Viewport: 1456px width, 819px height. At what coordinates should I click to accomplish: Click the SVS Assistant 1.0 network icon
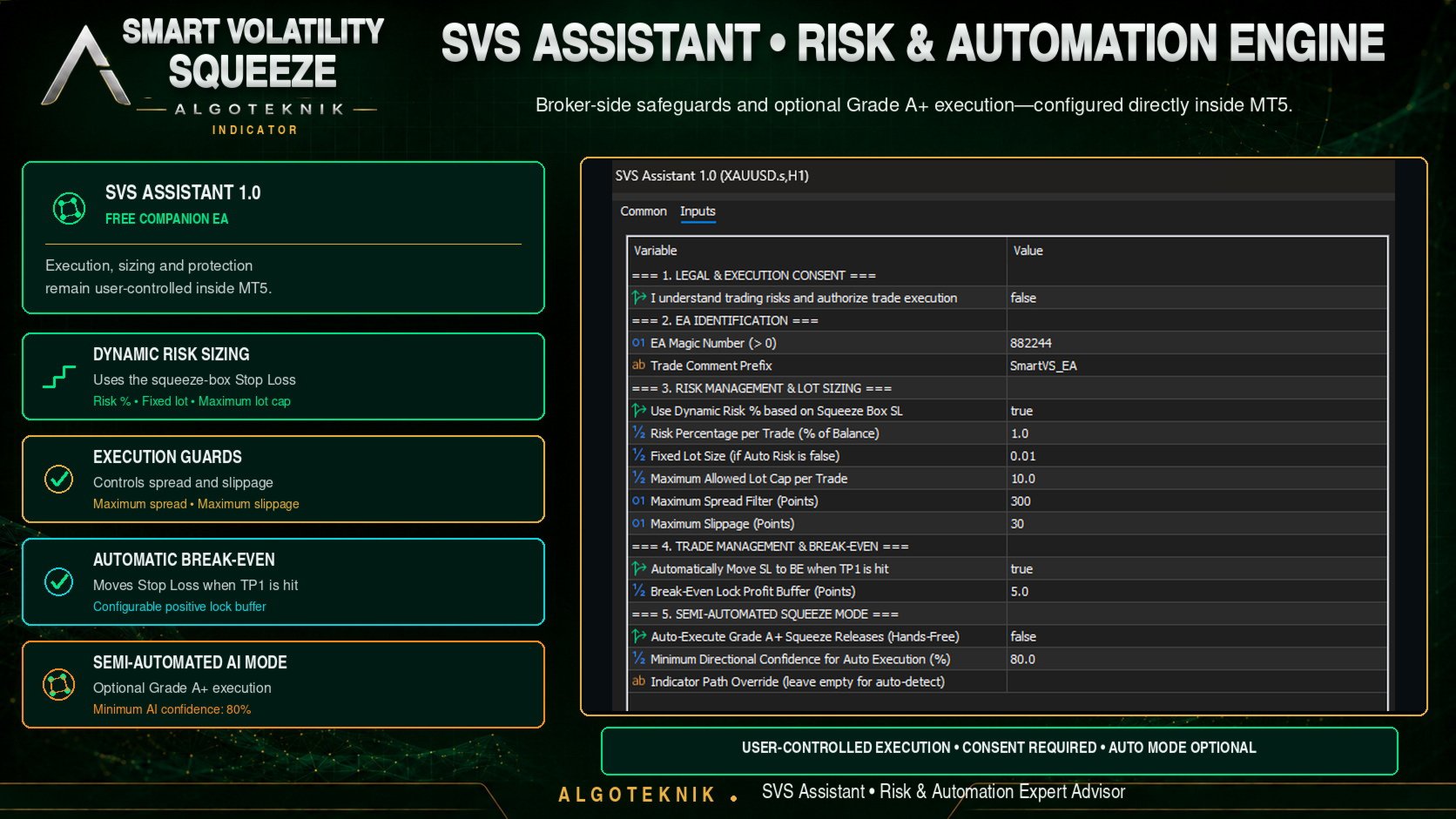pos(69,208)
